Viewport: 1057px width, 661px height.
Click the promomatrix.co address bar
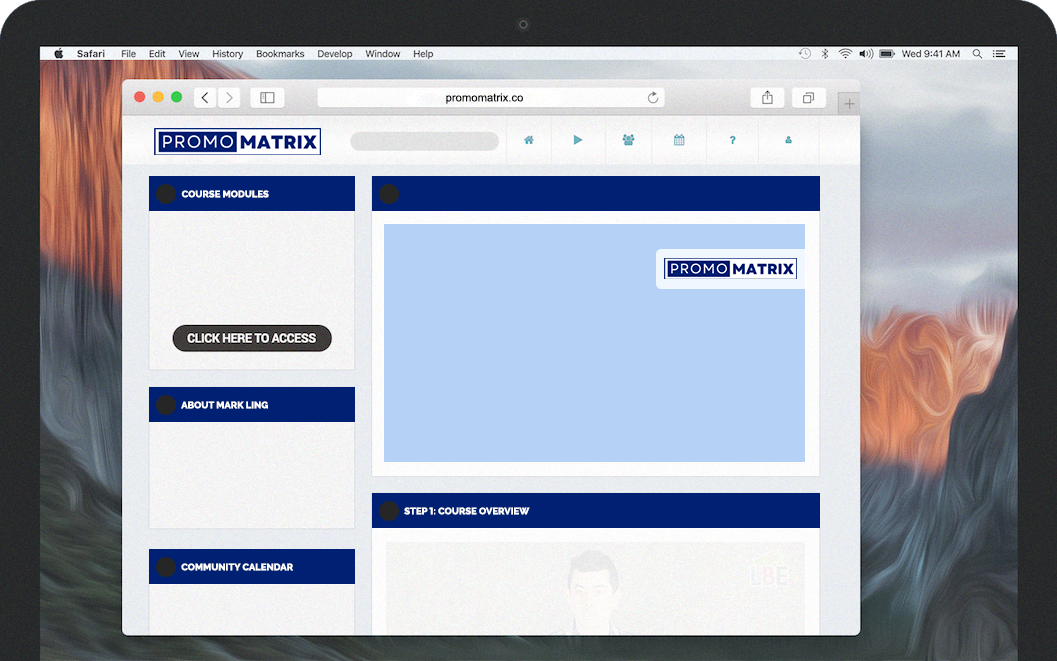pyautogui.click(x=484, y=98)
